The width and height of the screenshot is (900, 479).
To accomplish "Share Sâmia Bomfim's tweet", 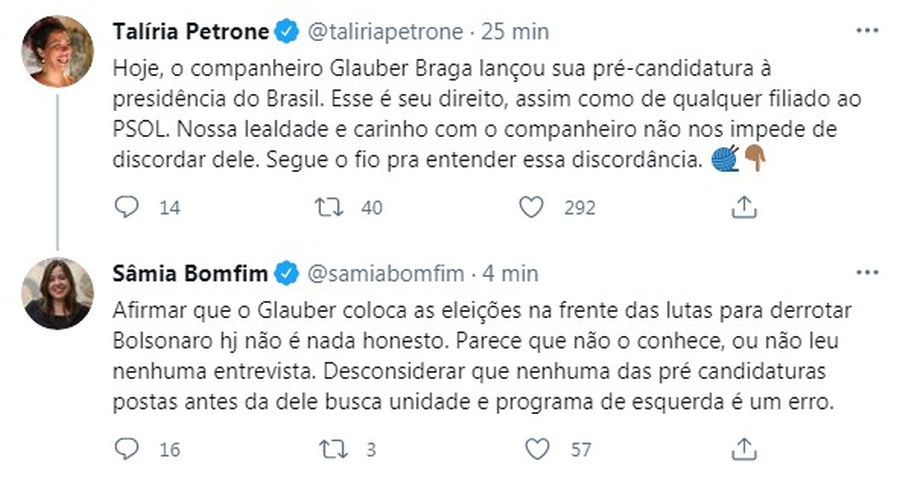I will click(743, 449).
